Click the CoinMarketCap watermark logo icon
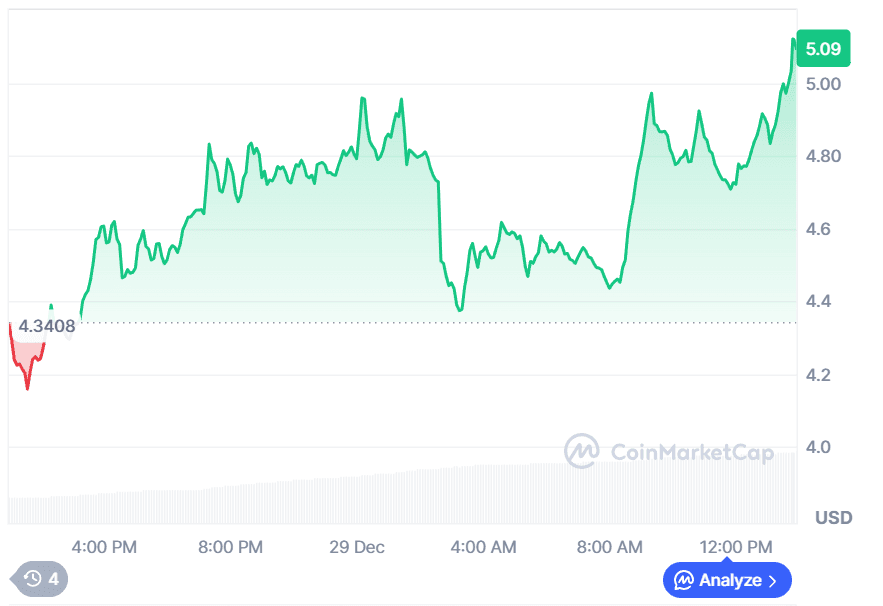This screenshot has width=883, height=606. 581,452
